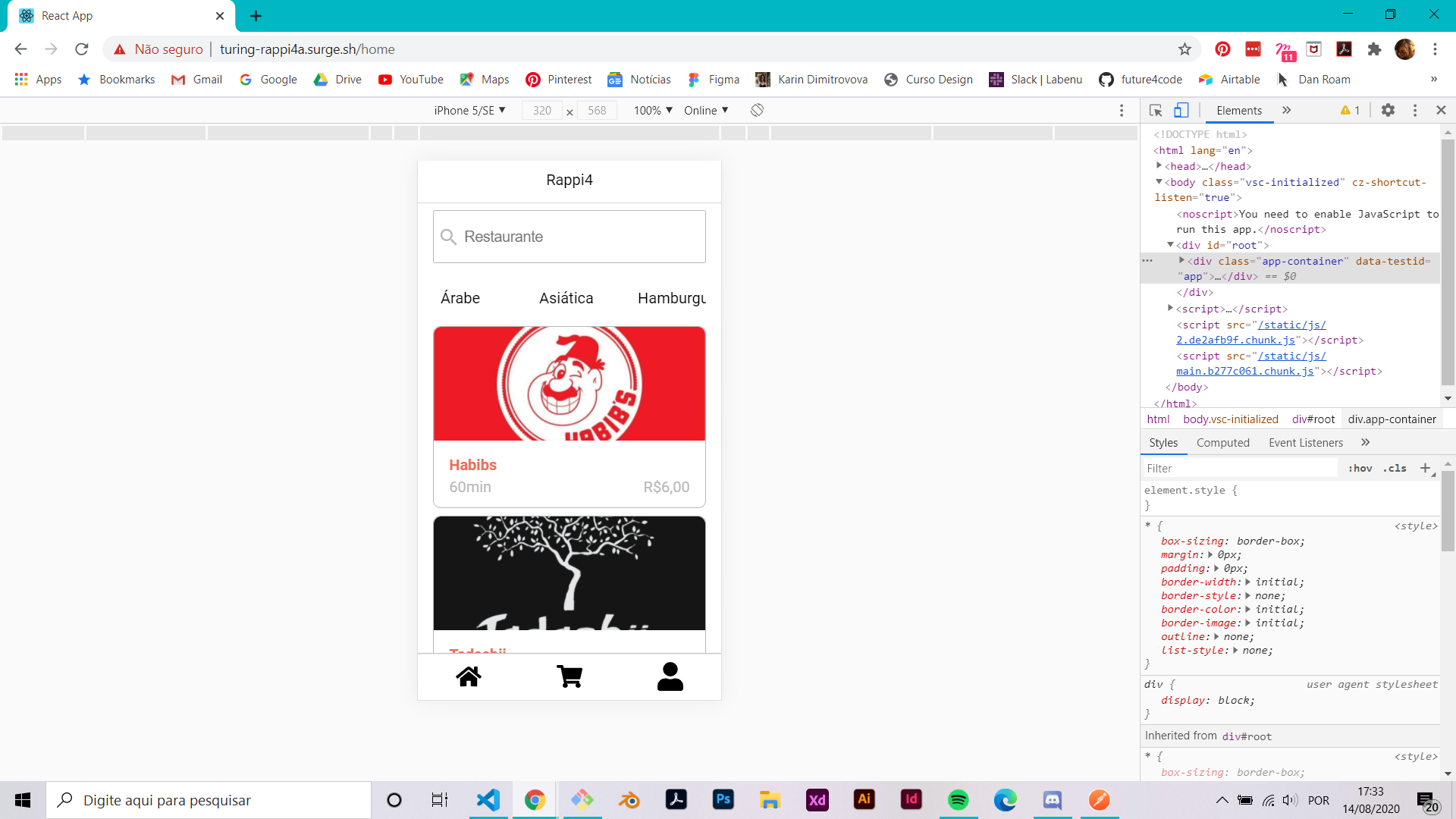This screenshot has width=1456, height=819.
Task: Toggle the device toolbar icon in DevTools
Action: pyautogui.click(x=1181, y=110)
